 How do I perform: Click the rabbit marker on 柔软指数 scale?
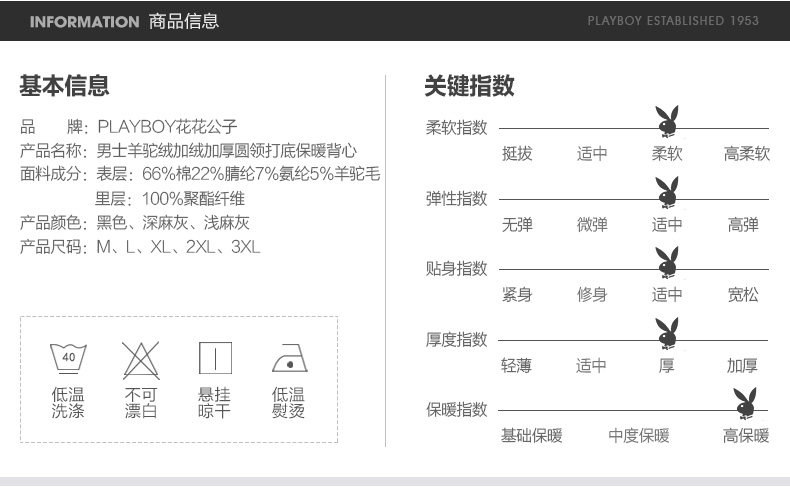click(667, 121)
